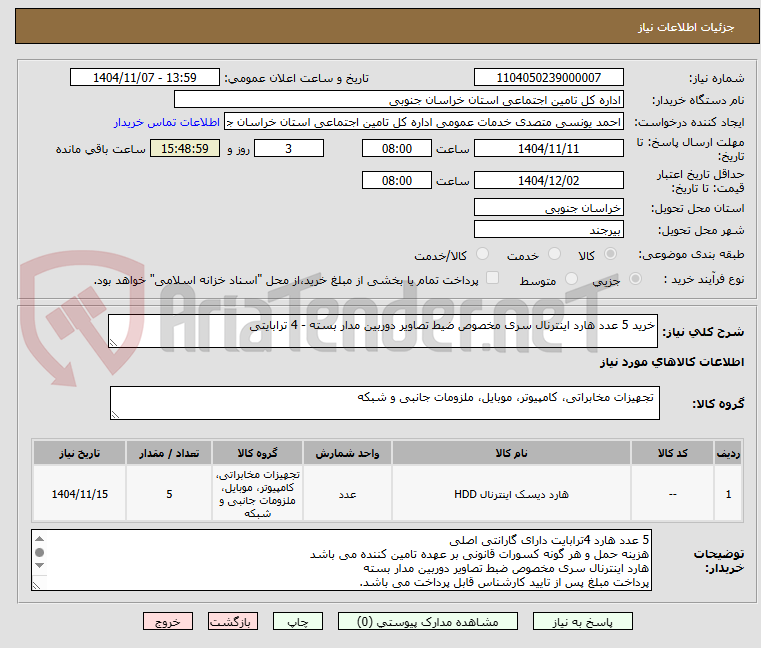Click the price validity time 08:00 field

pyautogui.click(x=397, y=181)
